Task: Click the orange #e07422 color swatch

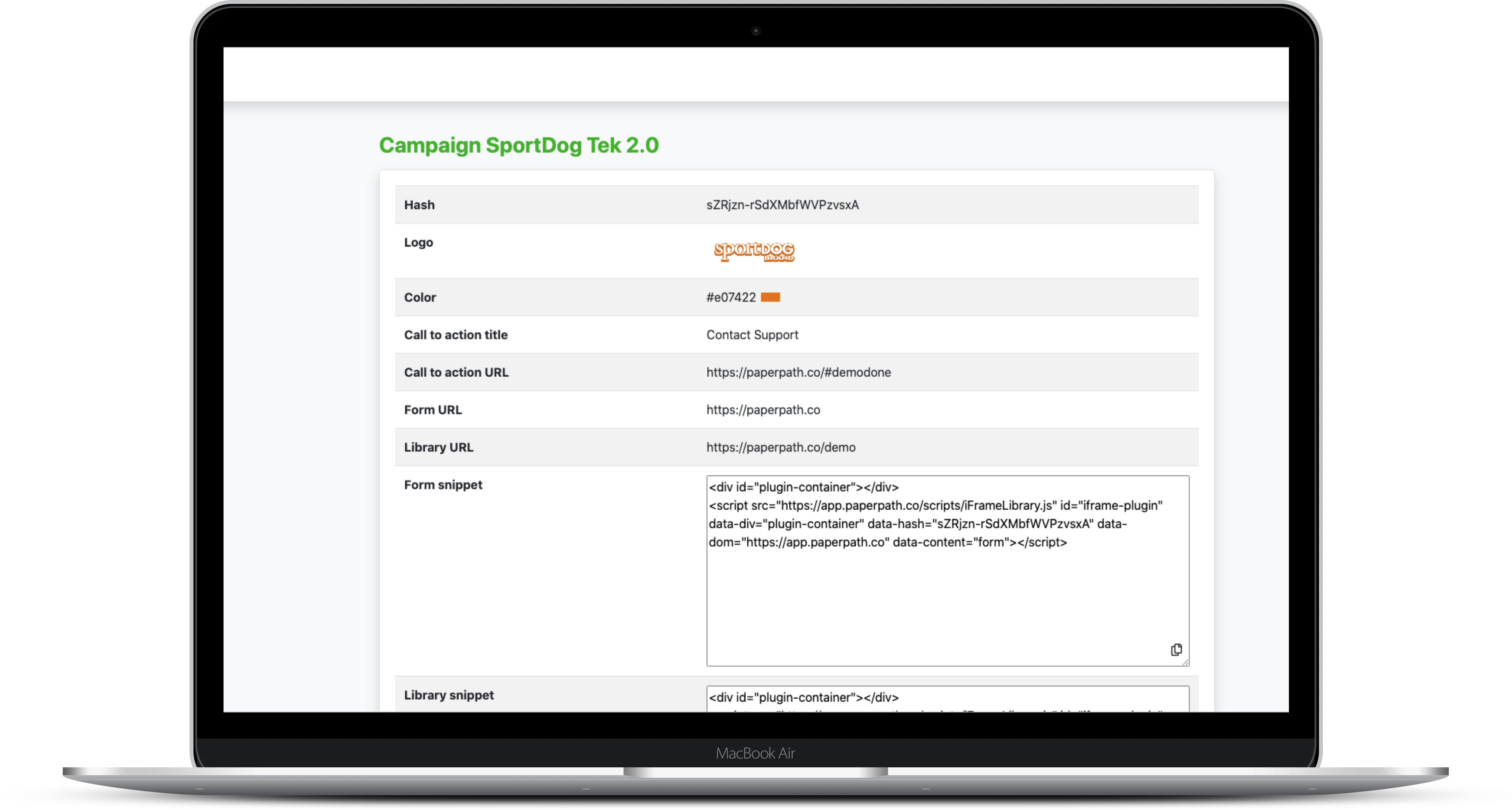Action: [770, 297]
